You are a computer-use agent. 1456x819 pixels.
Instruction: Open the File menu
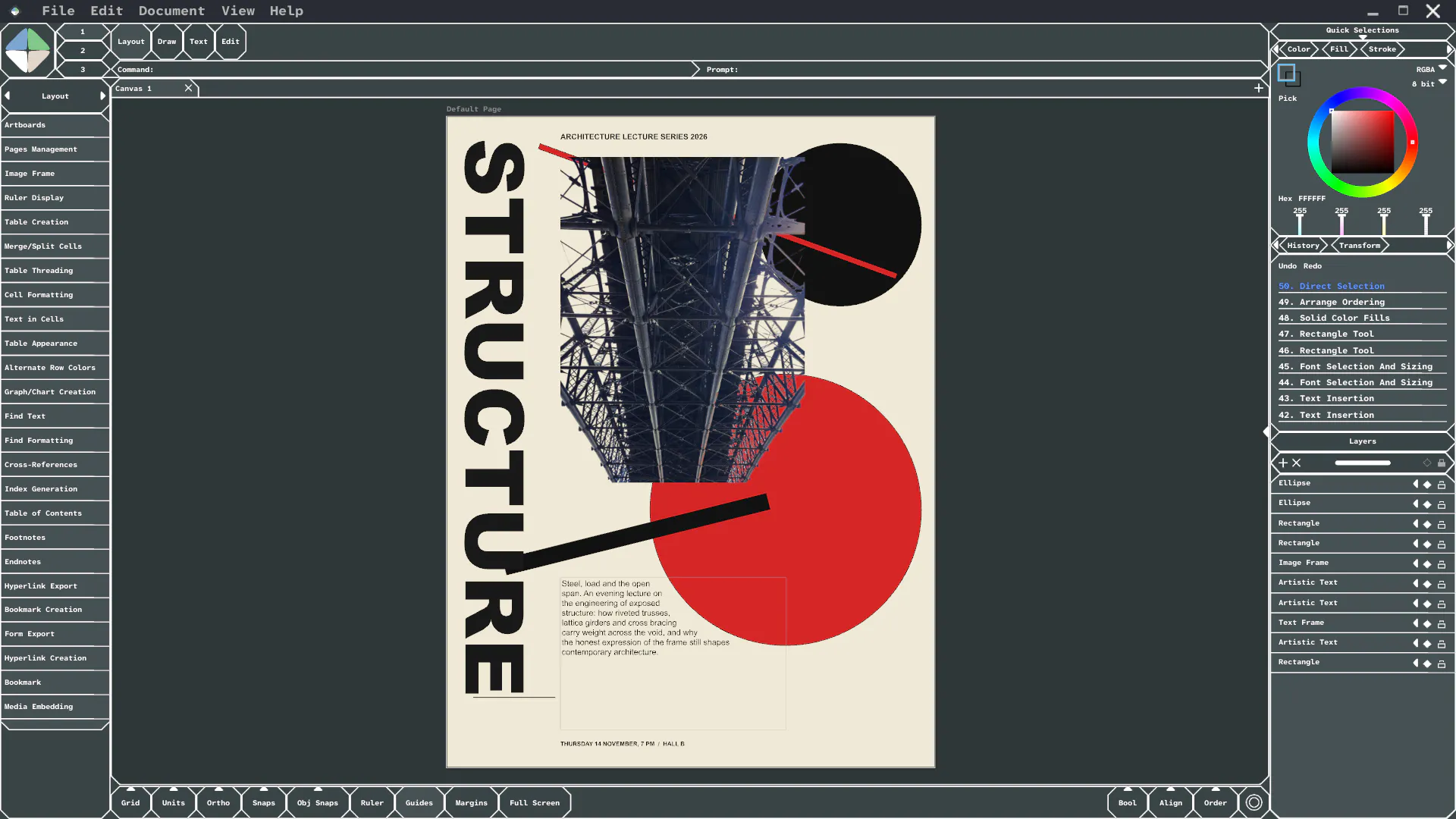click(58, 11)
